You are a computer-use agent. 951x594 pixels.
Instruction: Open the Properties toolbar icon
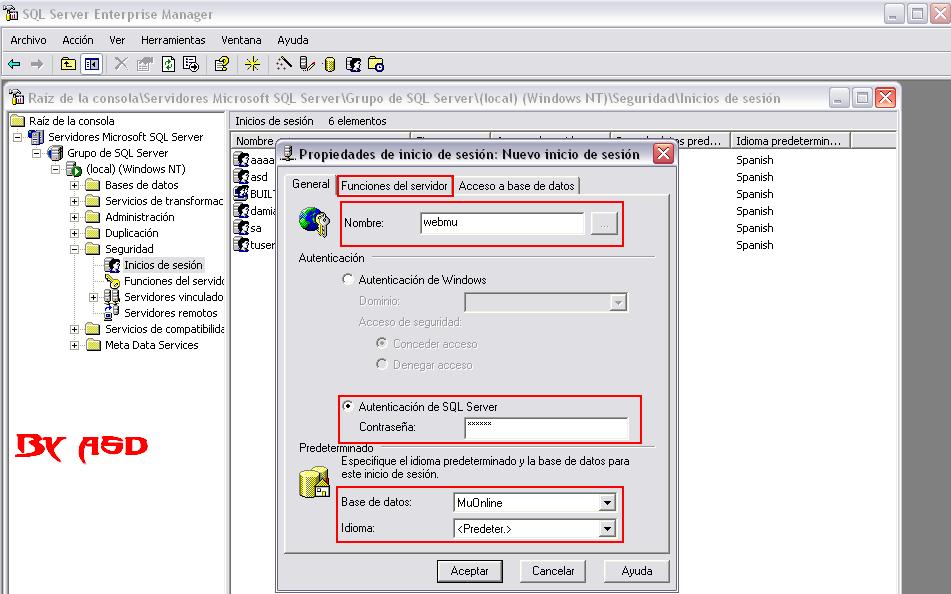pyautogui.click(x=145, y=64)
